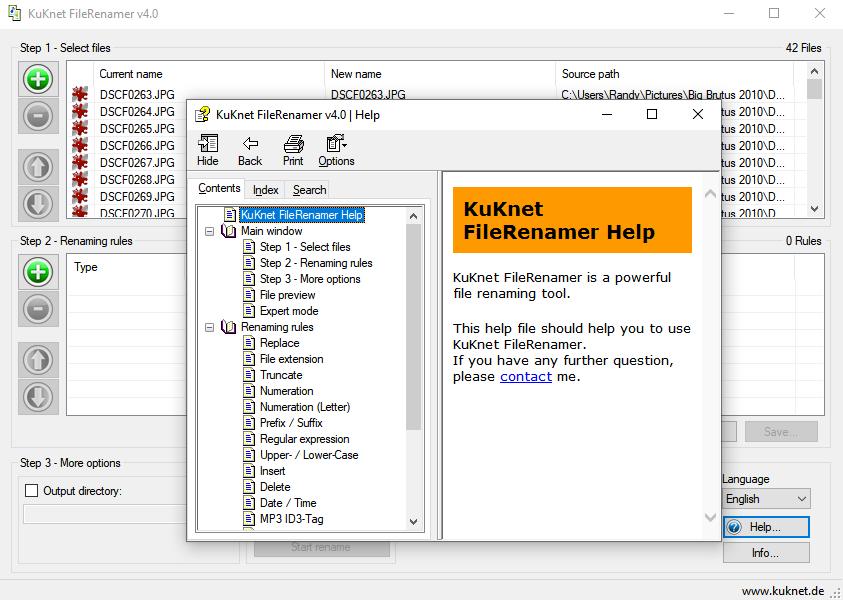This screenshot has height=600, width=843.
Task: Click the page icon beside Insert topic
Action: 249,470
